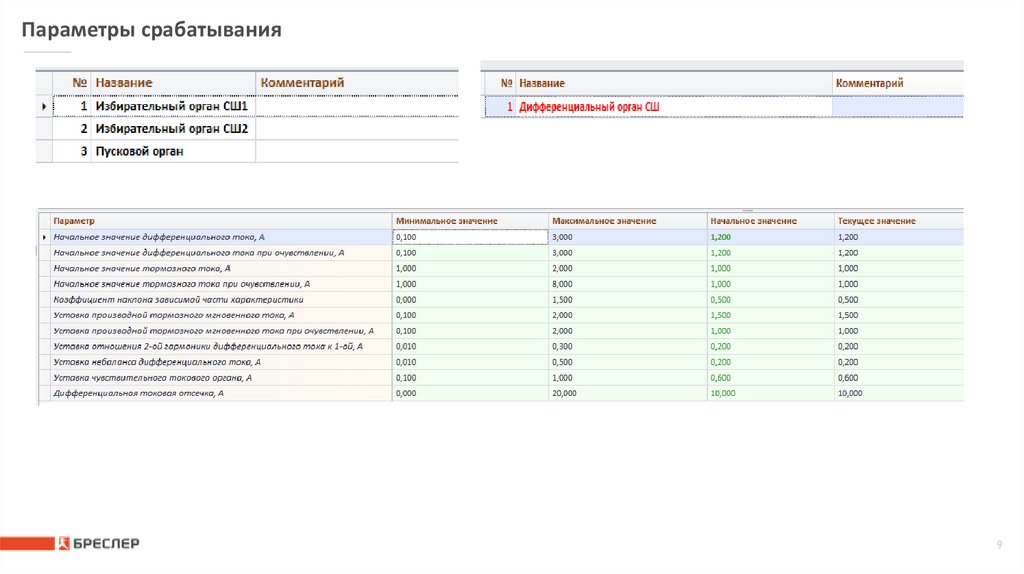The width and height of the screenshot is (1024, 574).
Task: Click the row indicator arrow of the parameter table
Action: 44,237
